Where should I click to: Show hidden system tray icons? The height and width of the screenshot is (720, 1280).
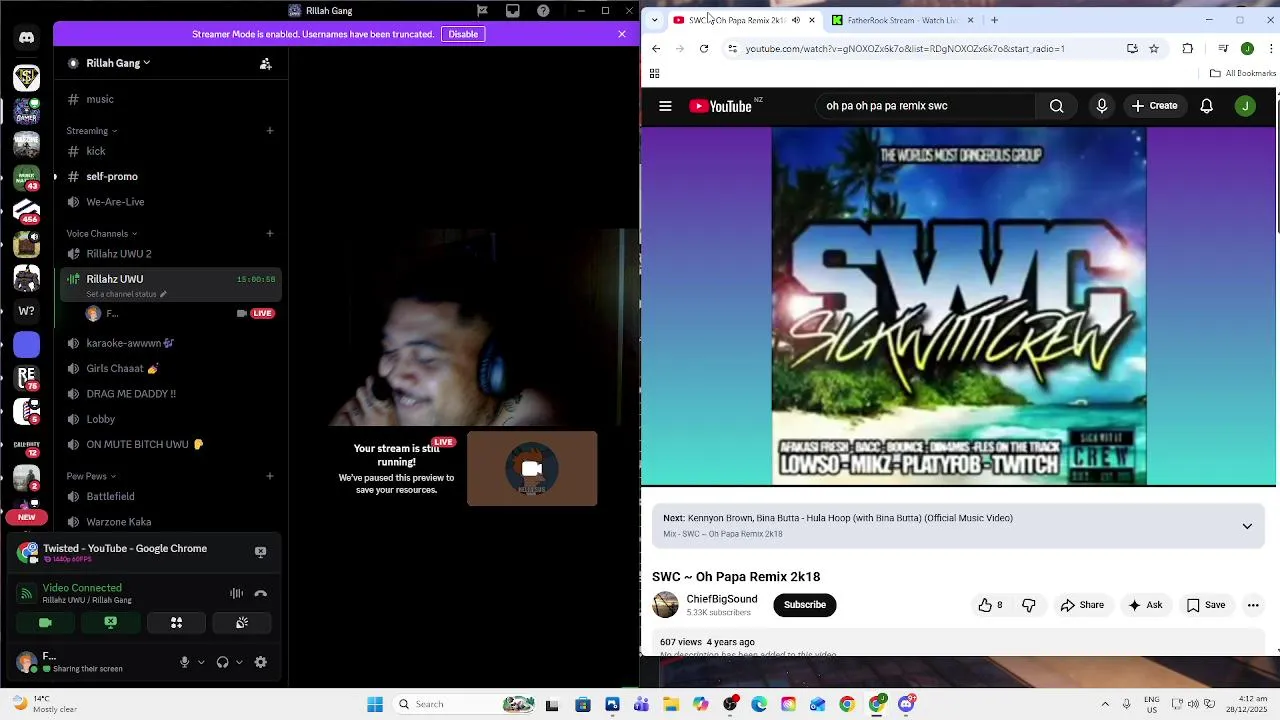[x=1105, y=704]
